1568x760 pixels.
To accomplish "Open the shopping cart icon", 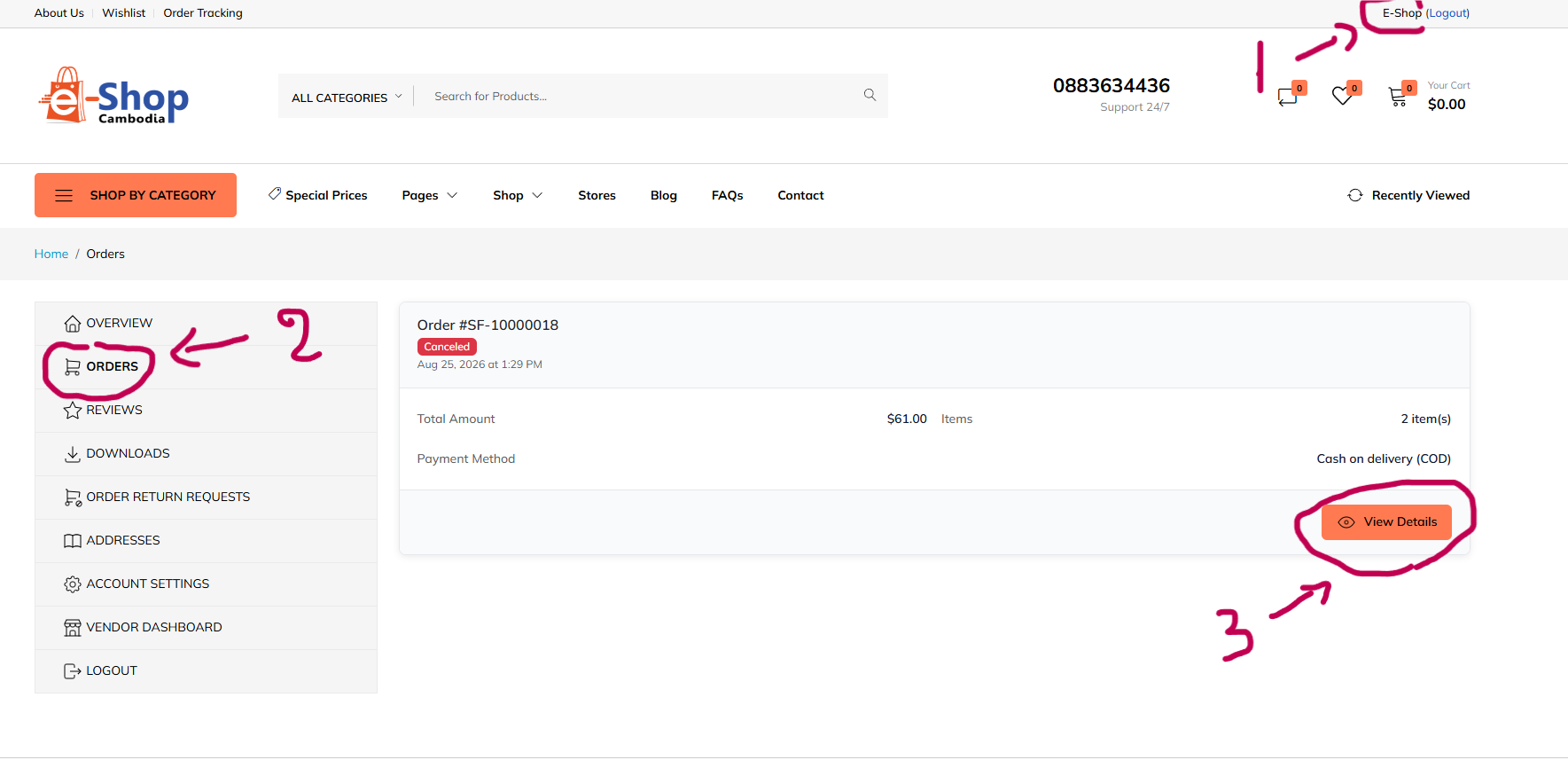I will click(x=1398, y=96).
